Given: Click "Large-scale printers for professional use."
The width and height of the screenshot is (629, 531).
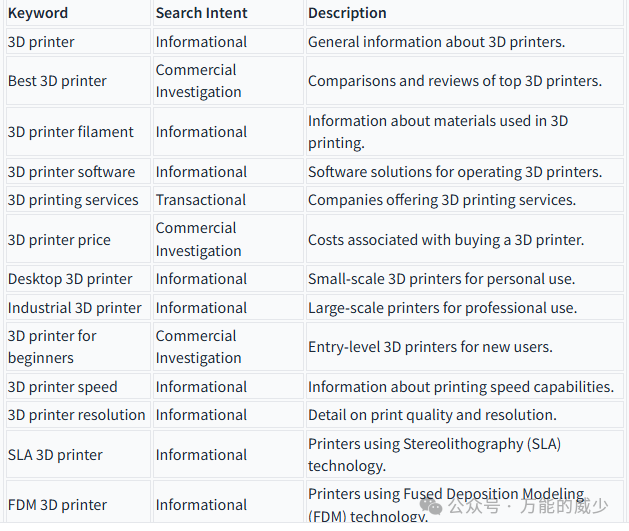Looking at the screenshot, I should [x=443, y=308].
